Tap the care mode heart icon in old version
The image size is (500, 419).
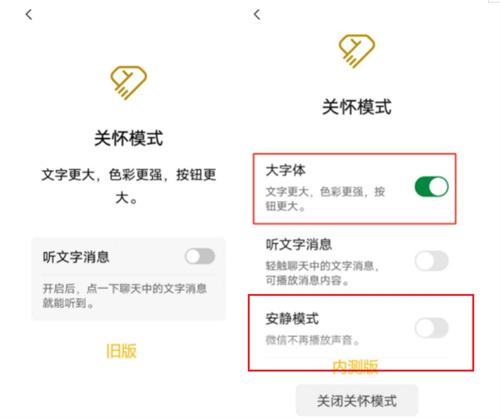click(128, 83)
